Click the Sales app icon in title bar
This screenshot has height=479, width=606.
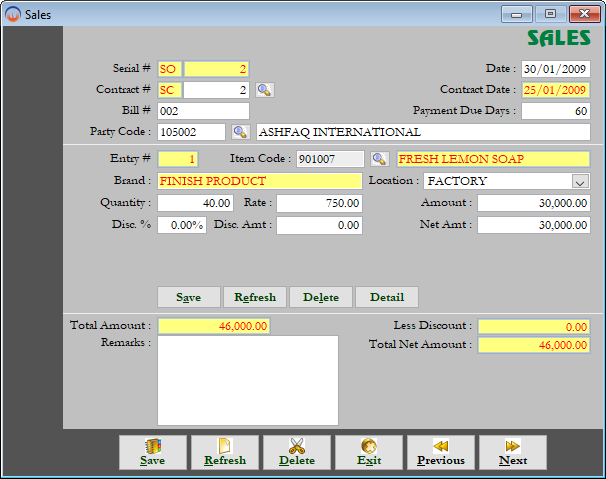click(x=13, y=15)
